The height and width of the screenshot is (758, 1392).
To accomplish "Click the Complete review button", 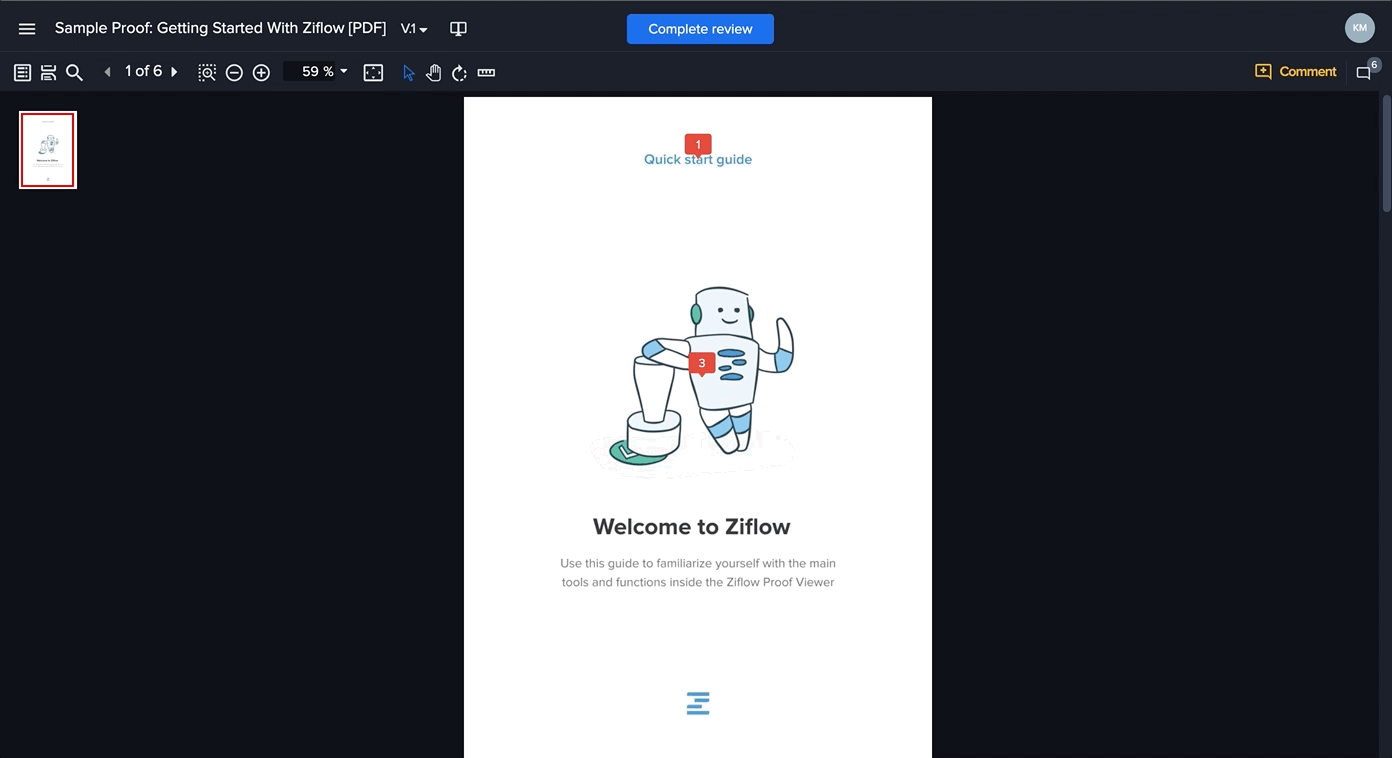I will tap(700, 29).
